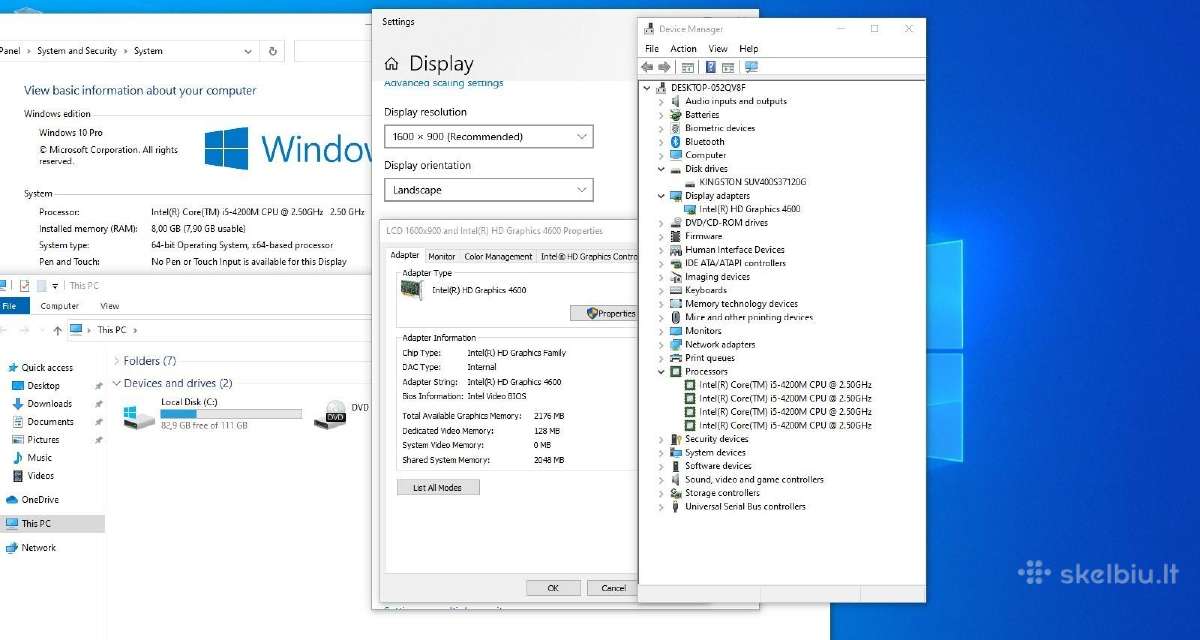
Task: Click the adapter Properties button with shield
Action: (604, 313)
